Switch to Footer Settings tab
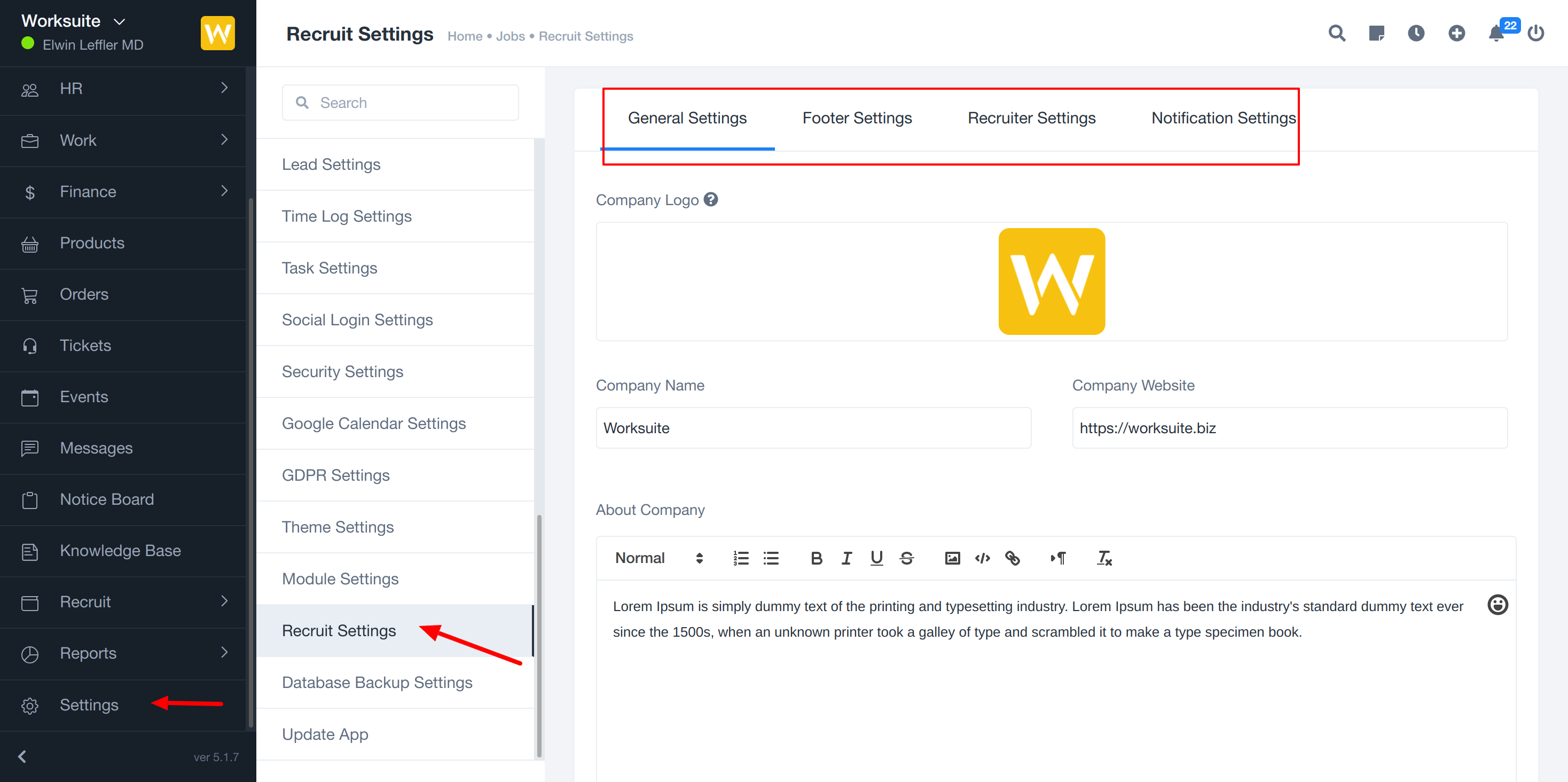Viewport: 1568px width, 782px height. click(x=857, y=118)
